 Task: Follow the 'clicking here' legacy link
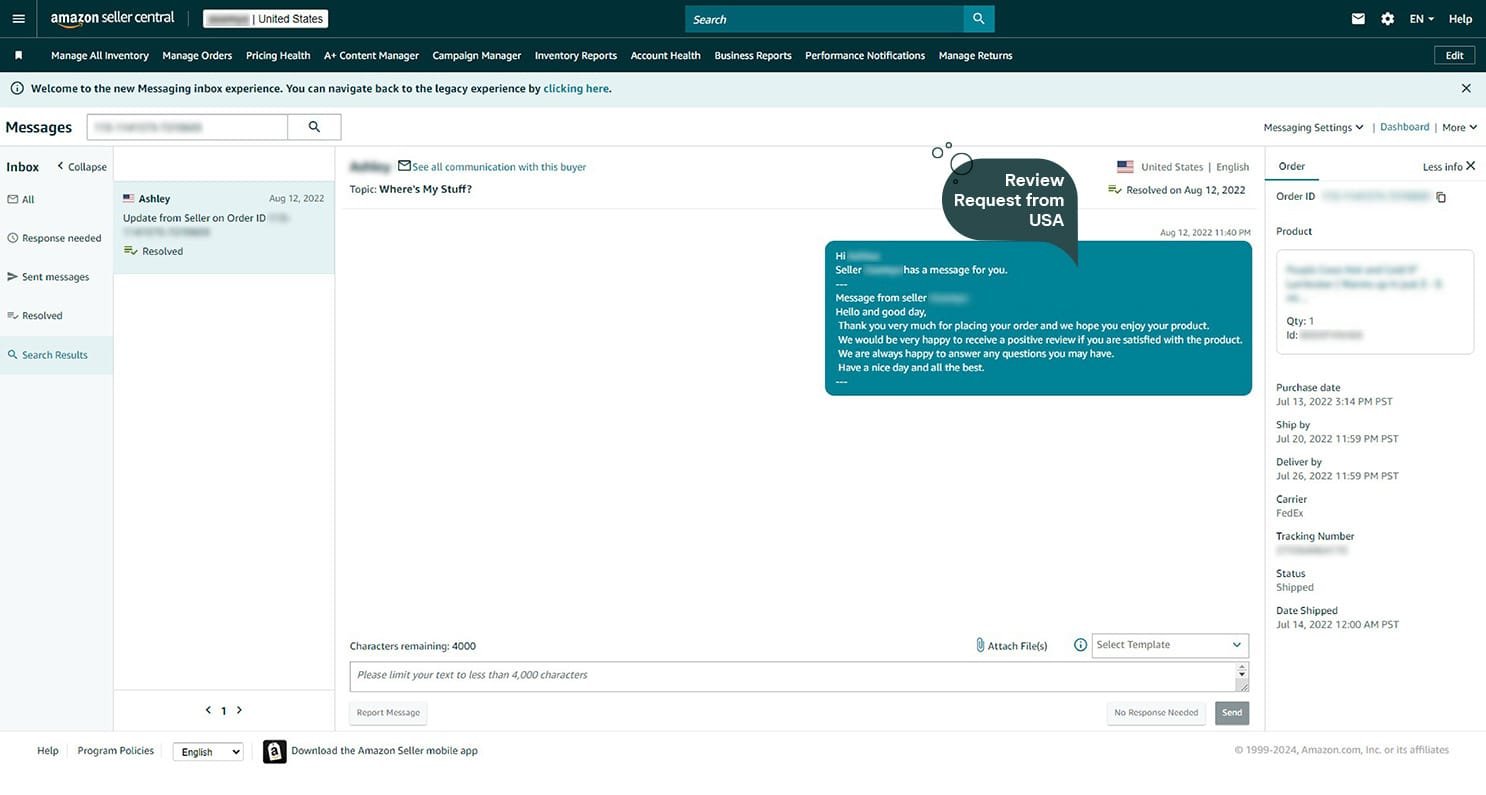[x=576, y=89]
